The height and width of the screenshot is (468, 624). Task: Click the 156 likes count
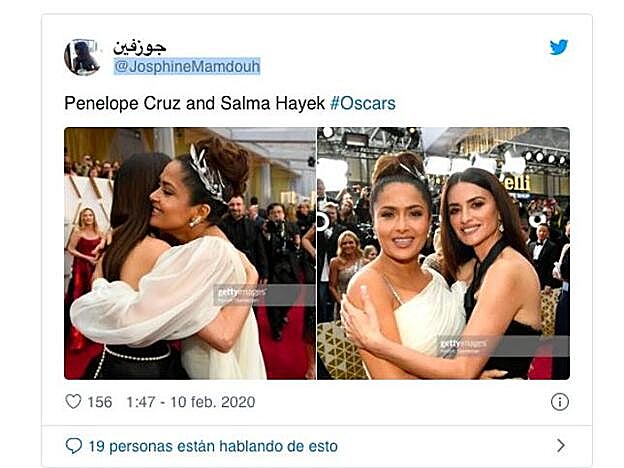(x=100, y=402)
